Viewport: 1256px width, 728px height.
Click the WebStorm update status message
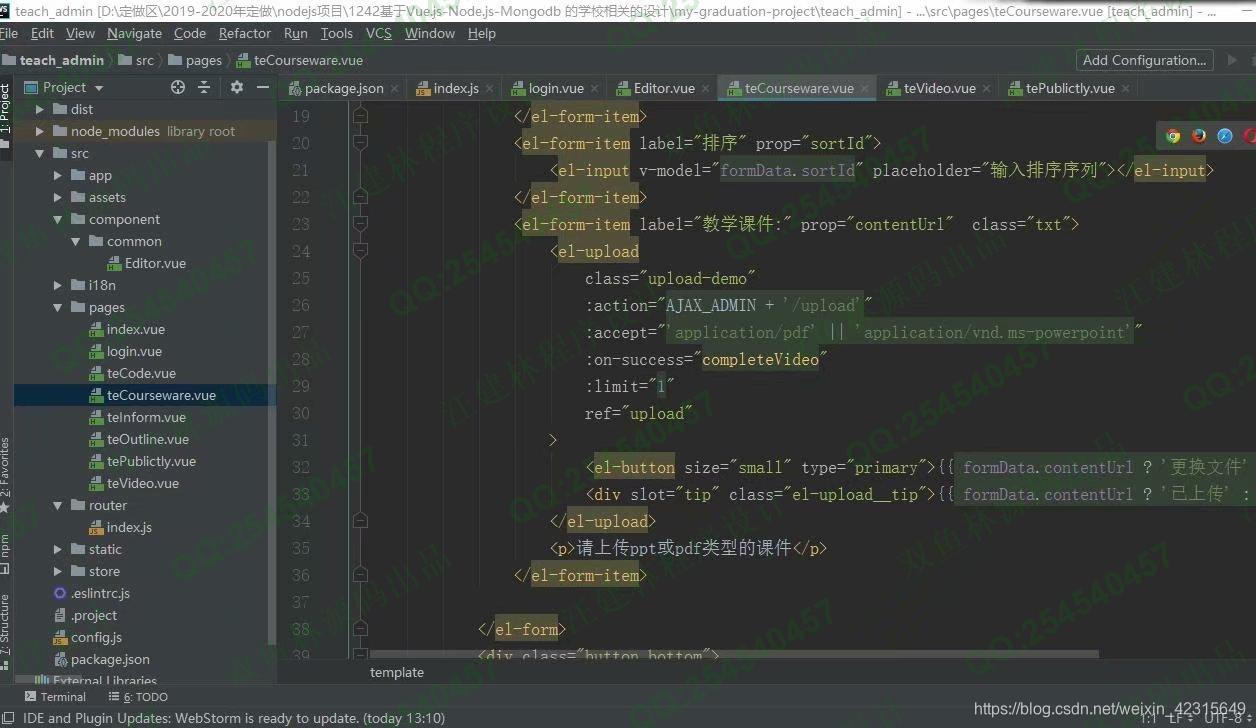pos(234,718)
